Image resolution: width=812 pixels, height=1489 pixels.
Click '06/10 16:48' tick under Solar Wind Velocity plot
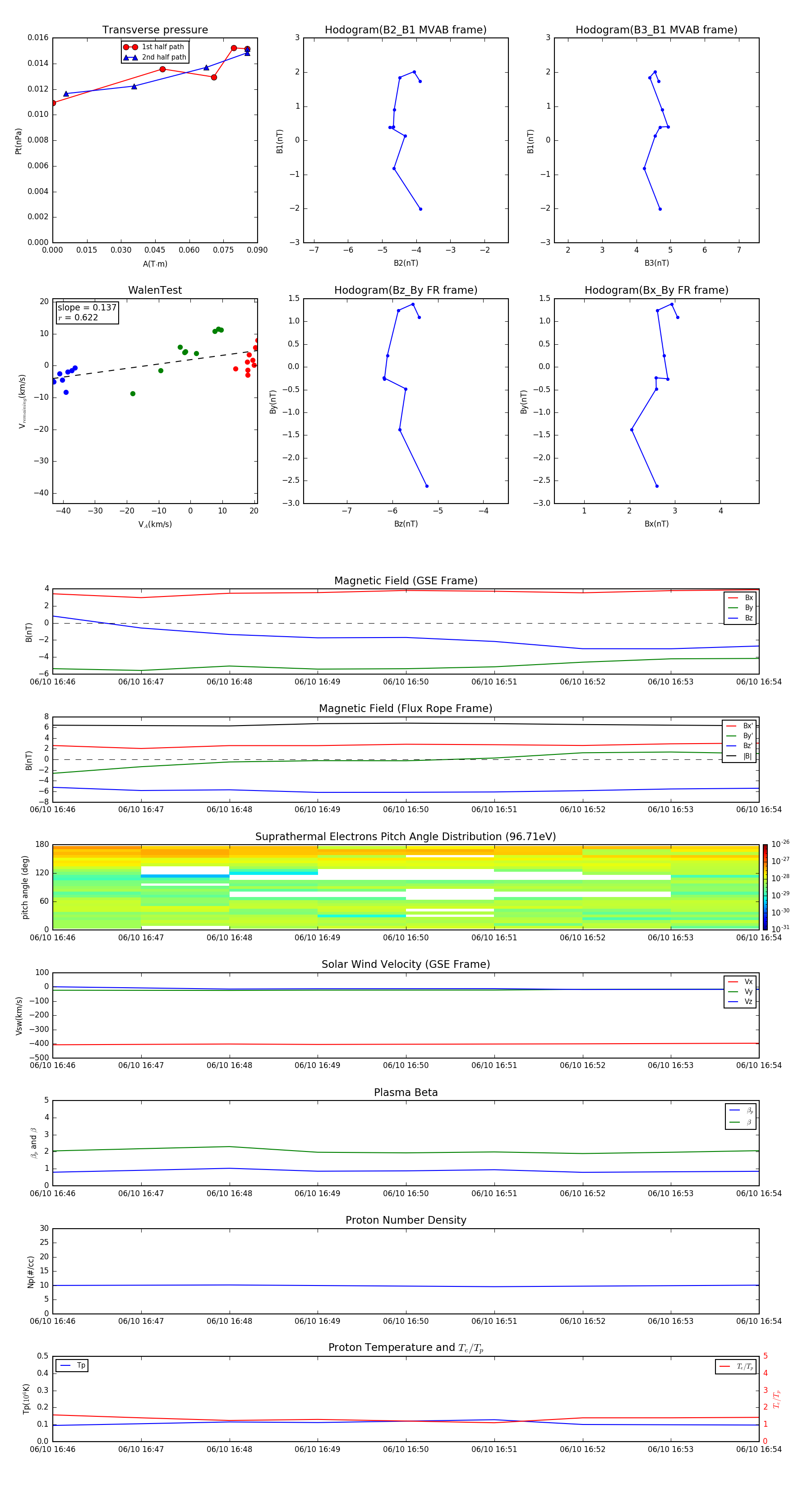(x=230, y=1065)
